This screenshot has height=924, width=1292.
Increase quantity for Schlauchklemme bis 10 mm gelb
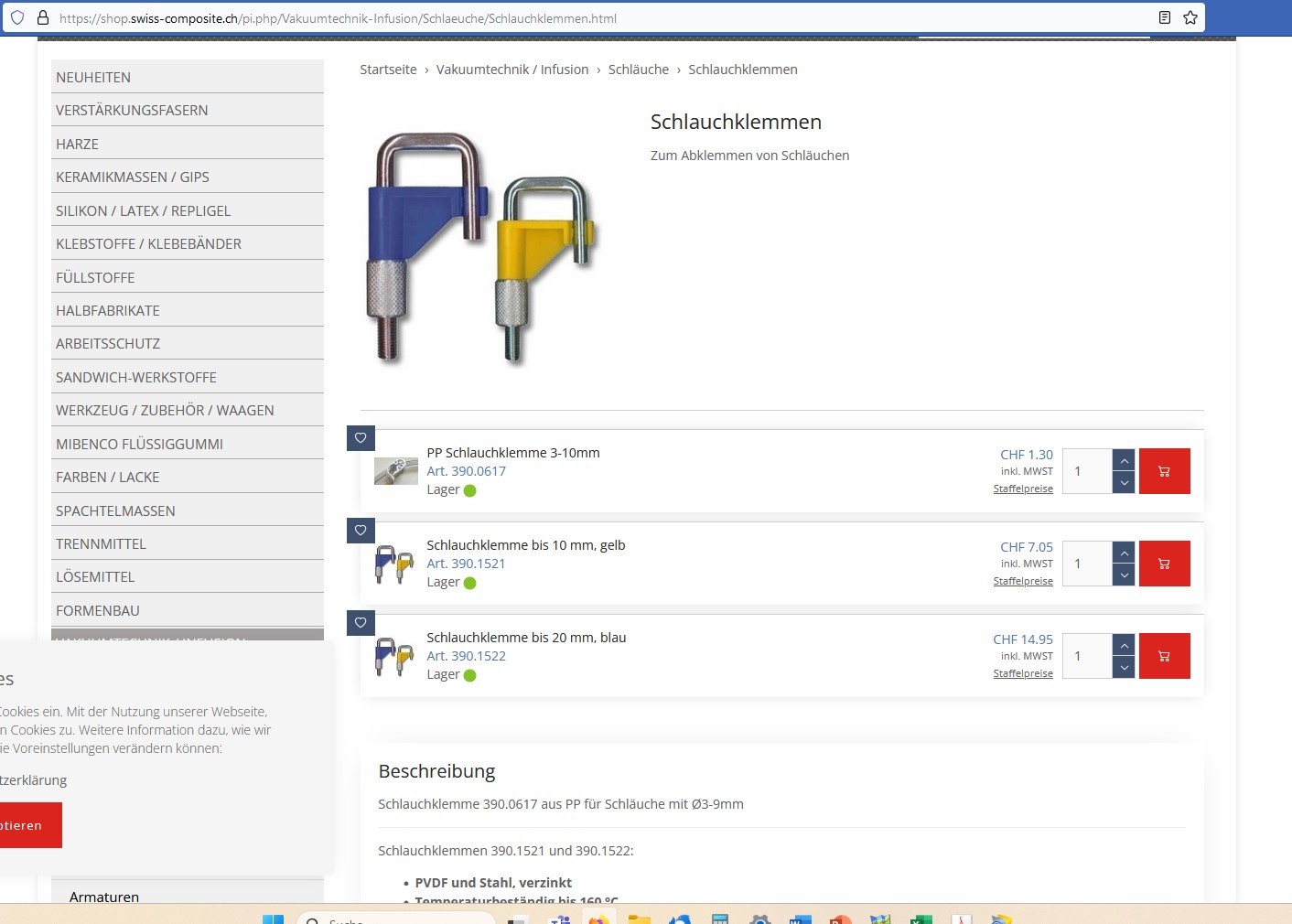[x=1124, y=553]
